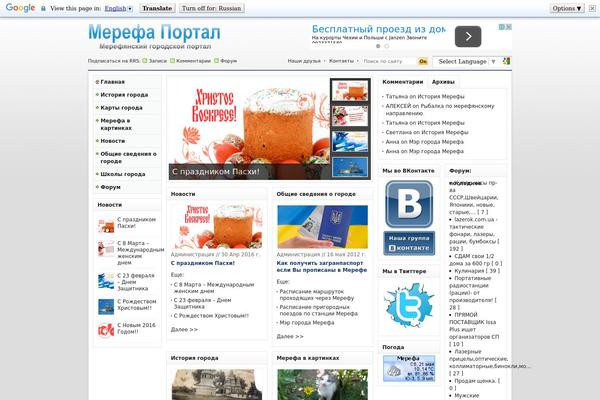Select second flowers slider thumbnail

tap(350, 116)
